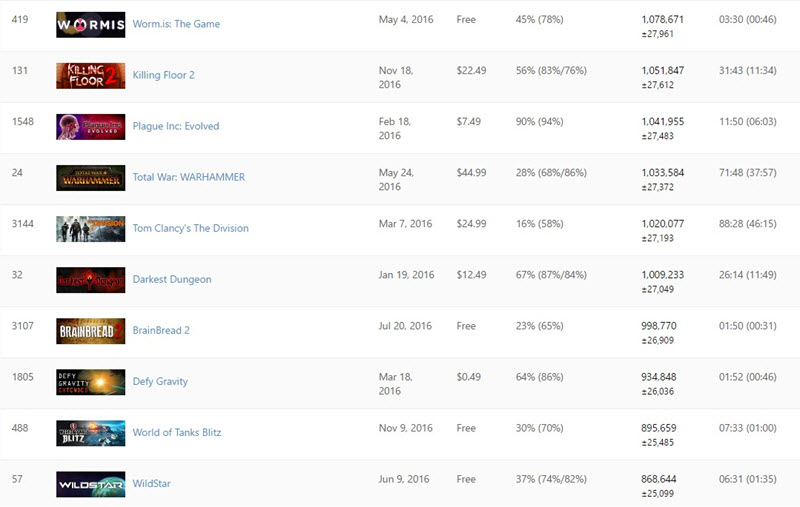Open The Division thumbnail image

click(x=91, y=229)
